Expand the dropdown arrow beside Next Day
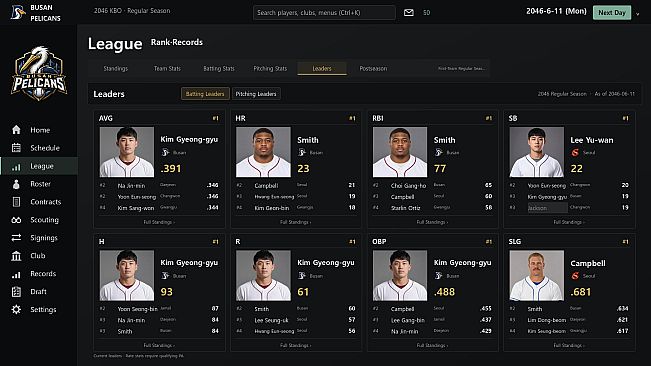This screenshot has height=366, width=651. 638,13
